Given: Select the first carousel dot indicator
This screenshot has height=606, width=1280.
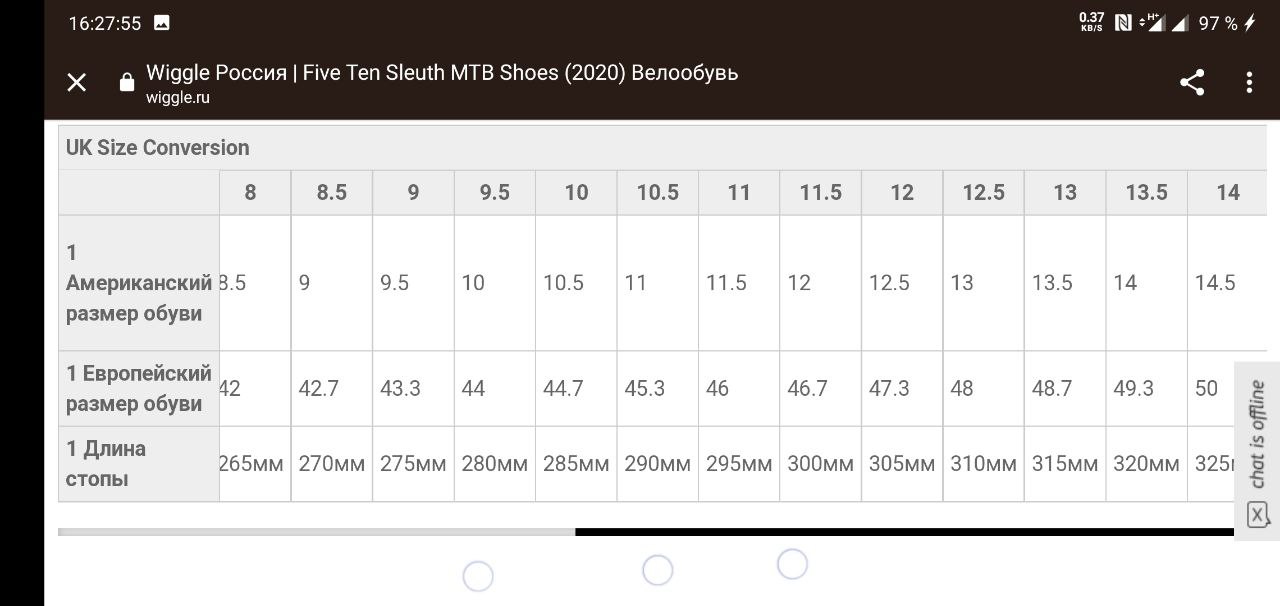Looking at the screenshot, I should pos(478,576).
